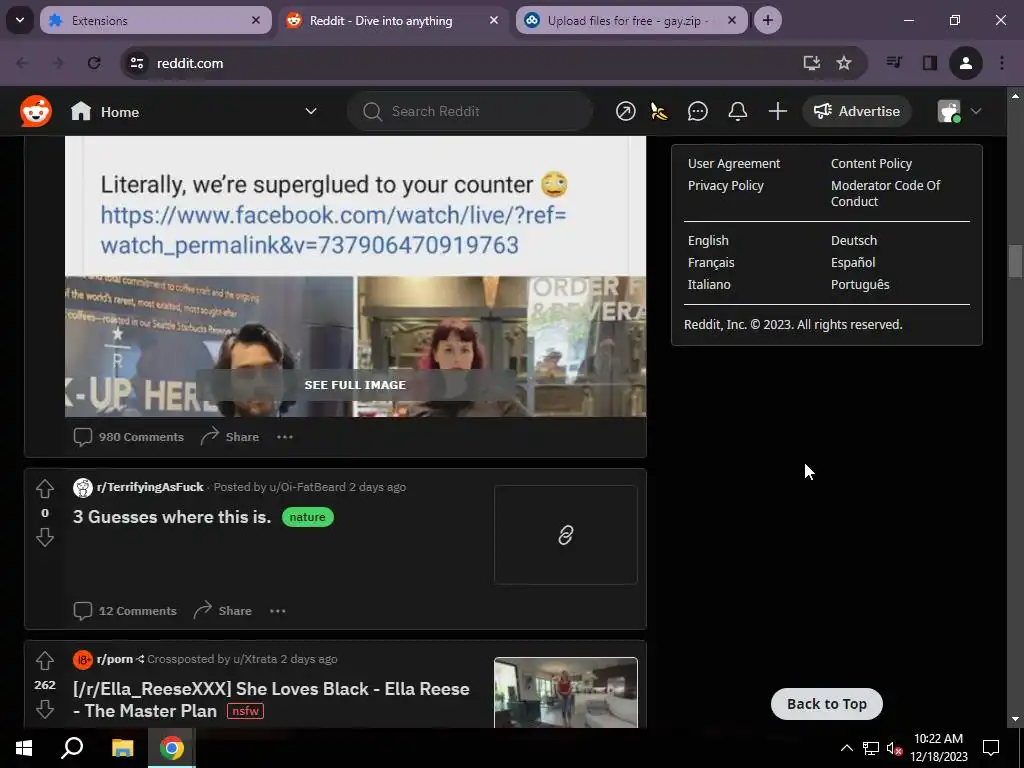Viewport: 1024px width, 768px height.
Task: Upvote the Ella Reese crosspost
Action: (x=44, y=660)
